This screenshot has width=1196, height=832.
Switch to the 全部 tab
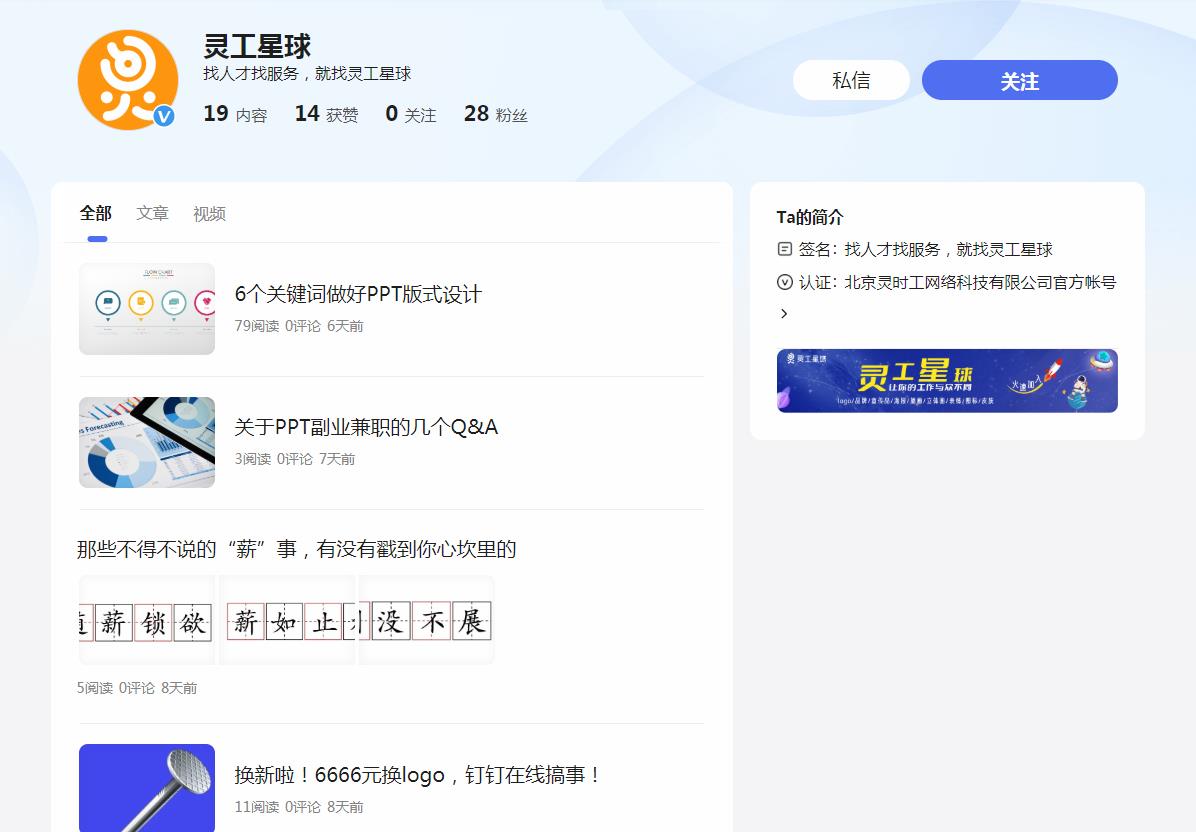(x=96, y=214)
